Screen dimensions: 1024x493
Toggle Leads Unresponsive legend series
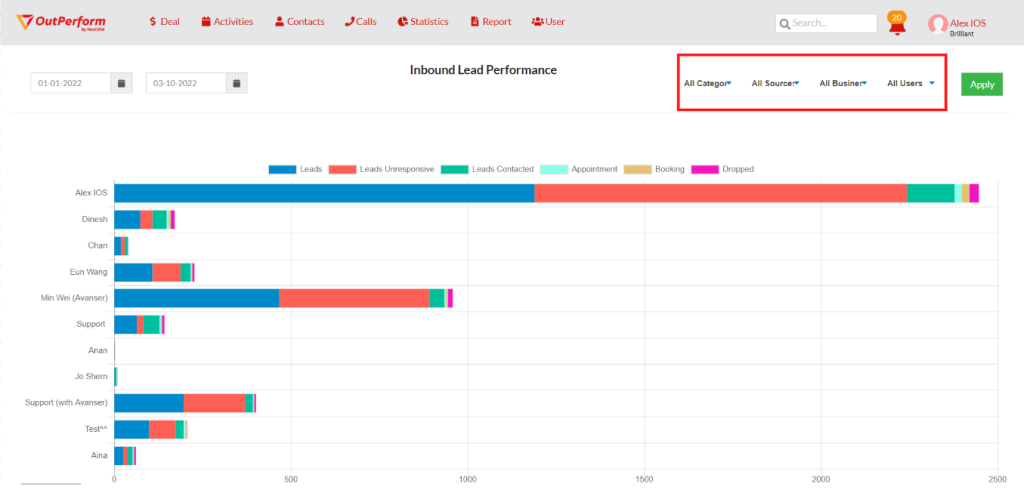tap(383, 169)
